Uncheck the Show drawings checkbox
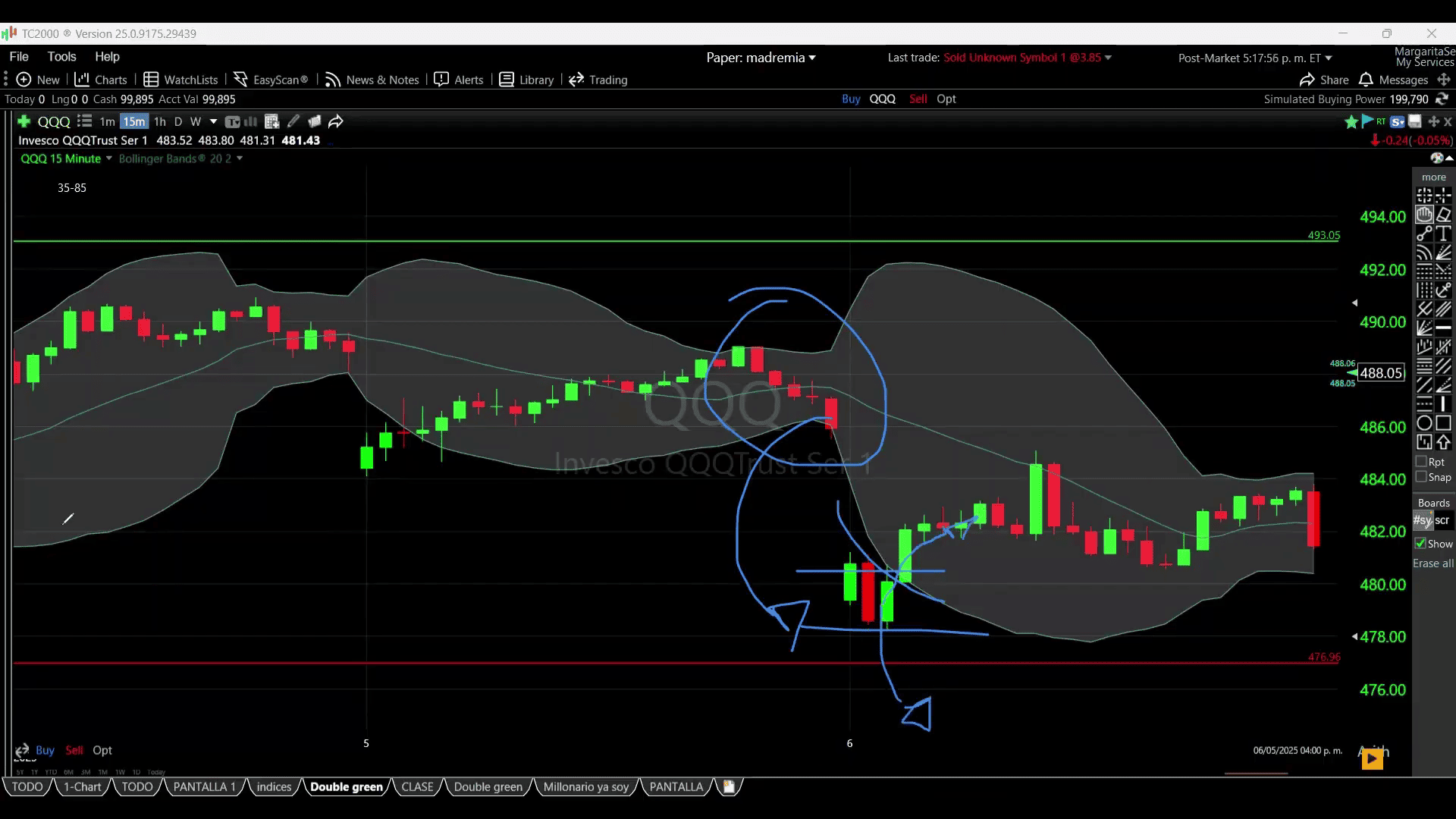Viewport: 1456px width, 819px height. (1420, 544)
